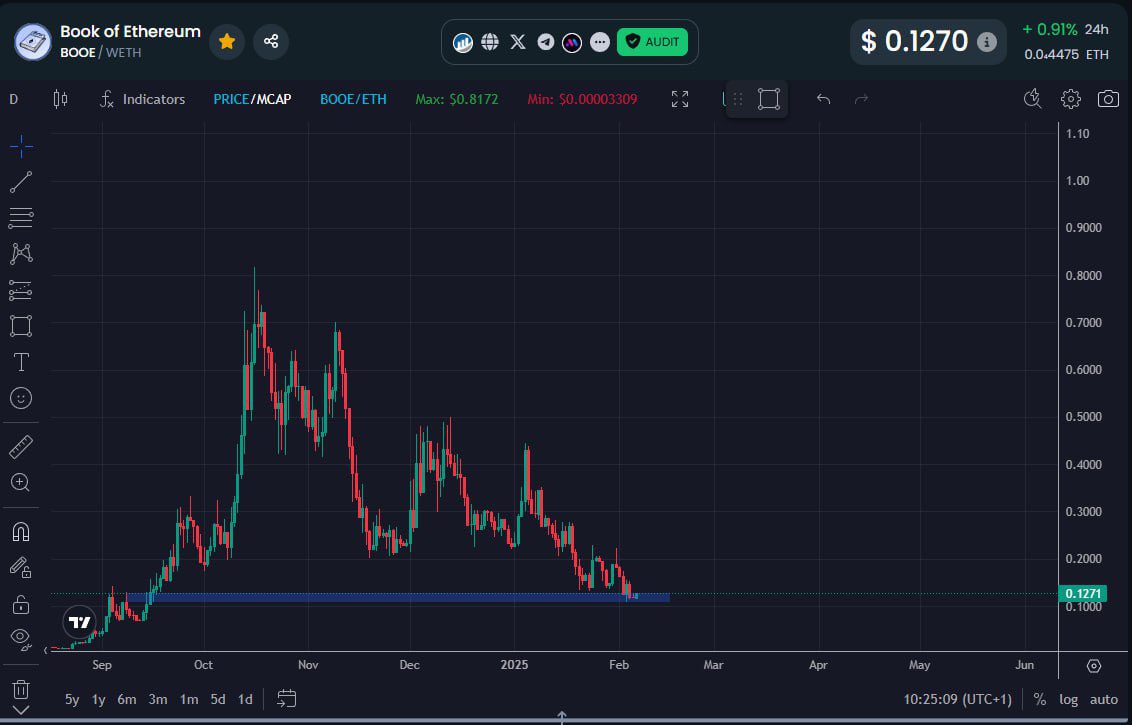
Task: Expand the drawing toolbar bottom chevron
Action: 21,711
